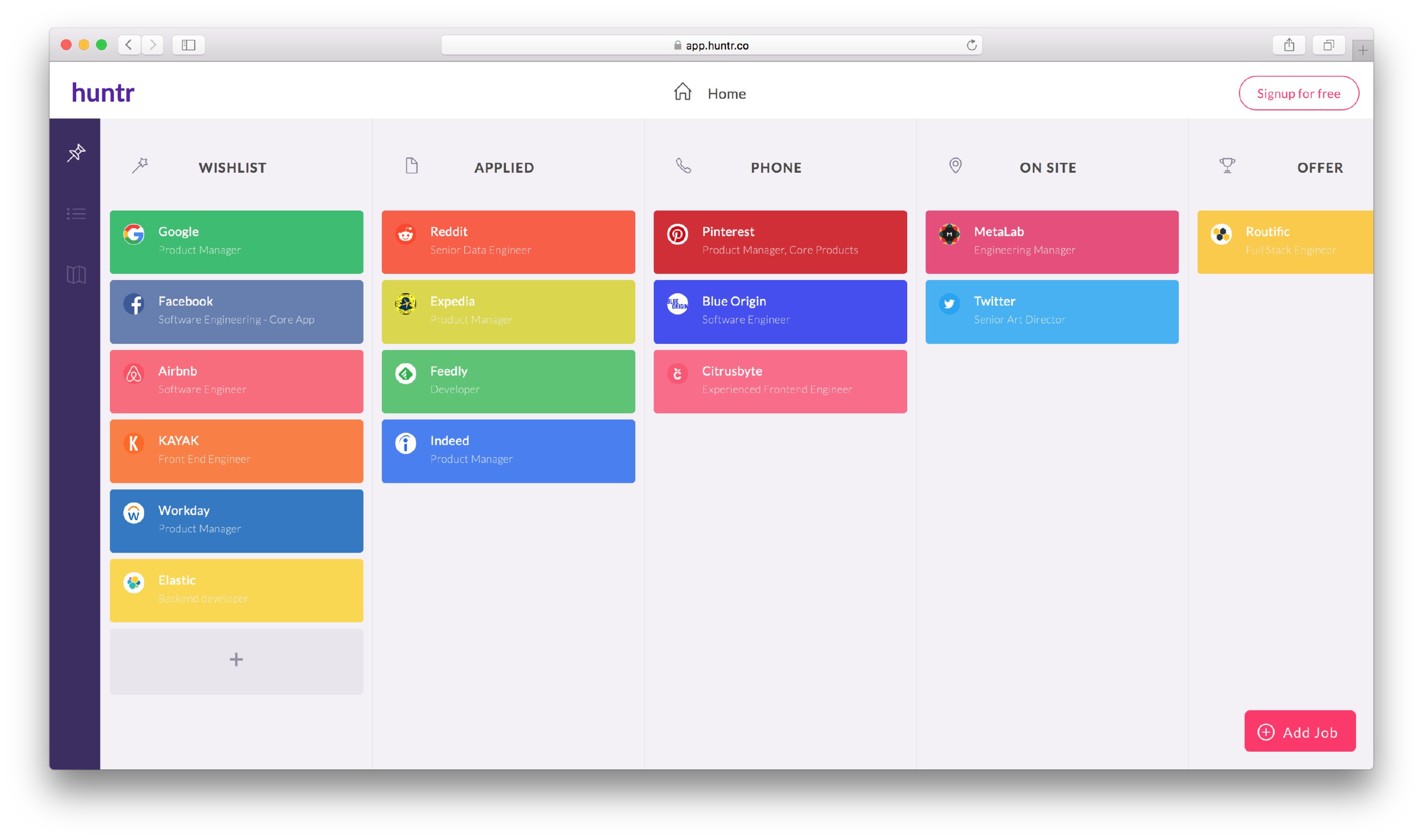Show all tabs in Safari
The height and width of the screenshot is (840, 1423).
pyautogui.click(x=1329, y=44)
